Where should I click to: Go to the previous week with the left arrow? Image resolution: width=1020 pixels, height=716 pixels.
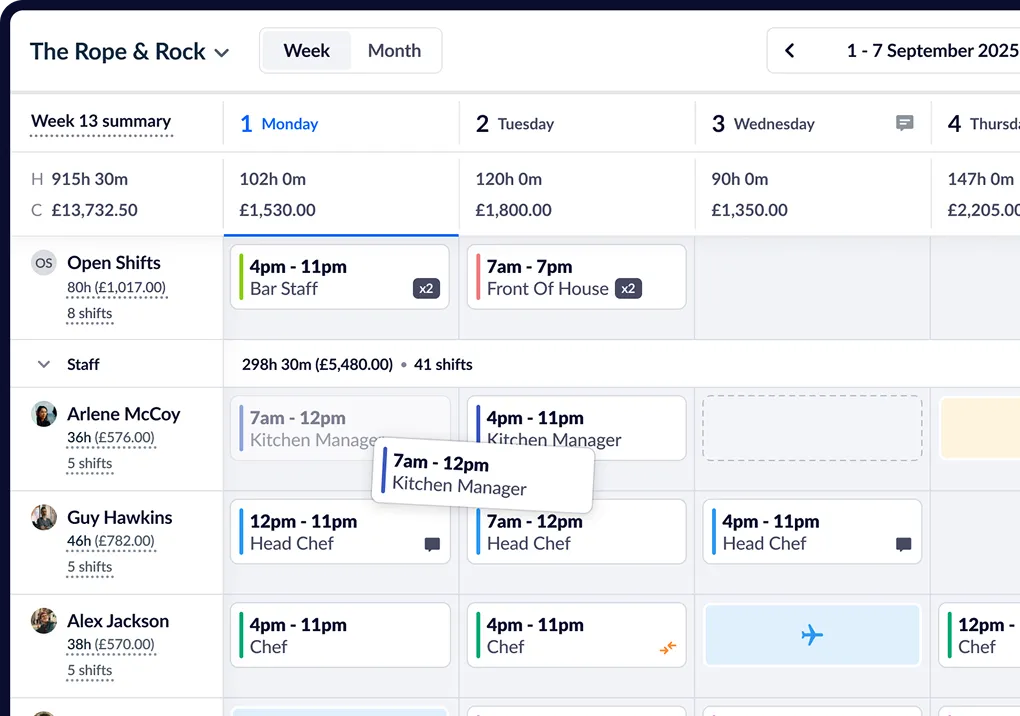point(789,50)
